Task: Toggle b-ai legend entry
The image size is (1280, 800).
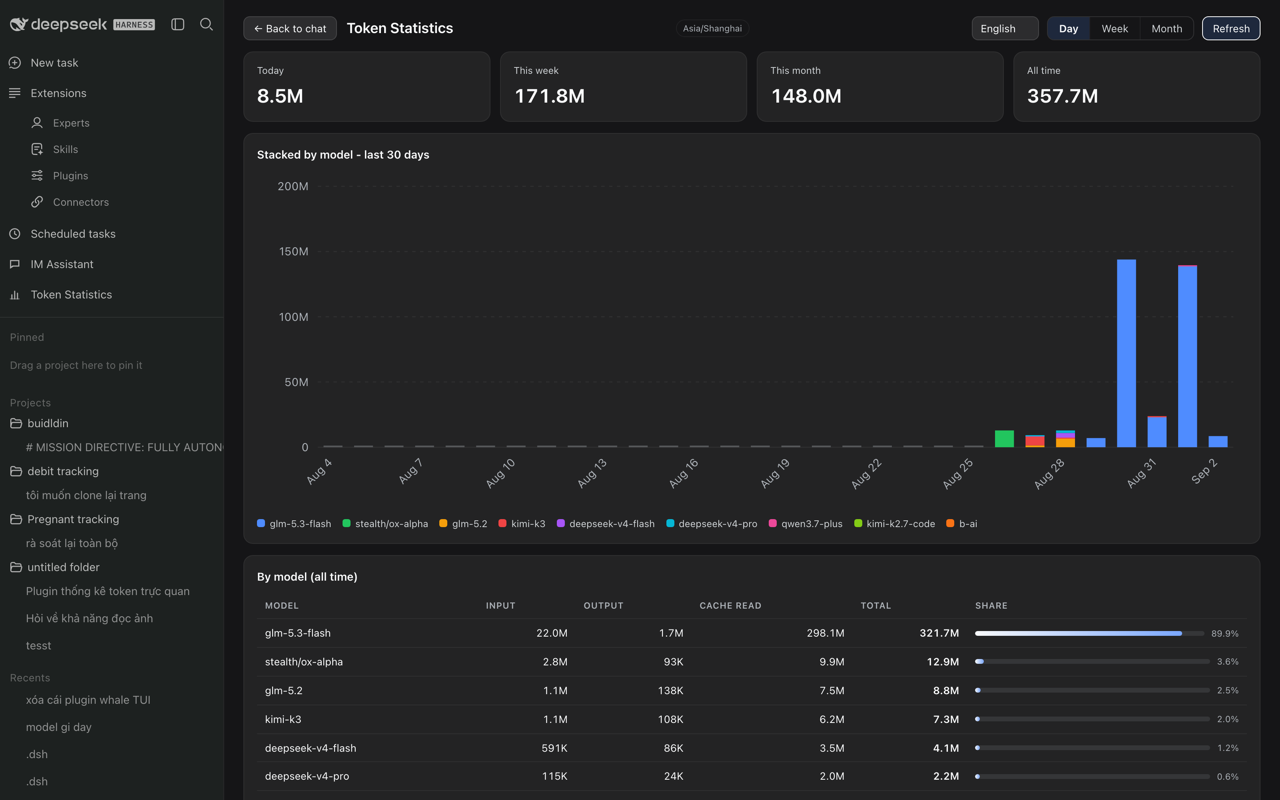Action: 962,523
